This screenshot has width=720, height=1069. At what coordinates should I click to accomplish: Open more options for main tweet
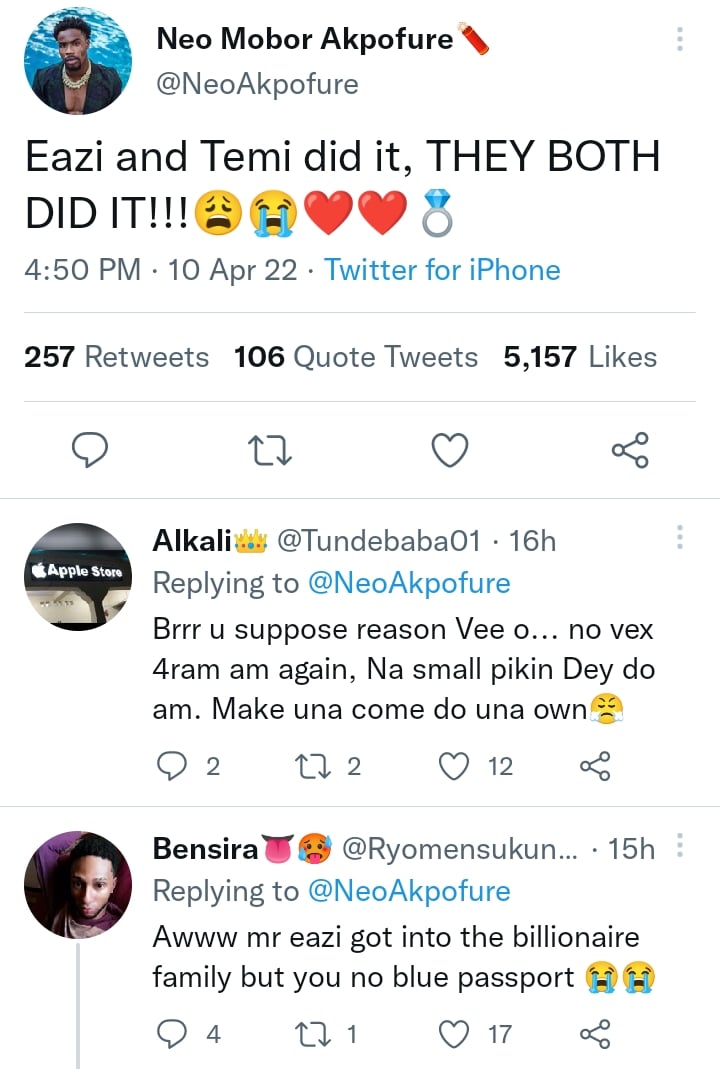[x=680, y=40]
